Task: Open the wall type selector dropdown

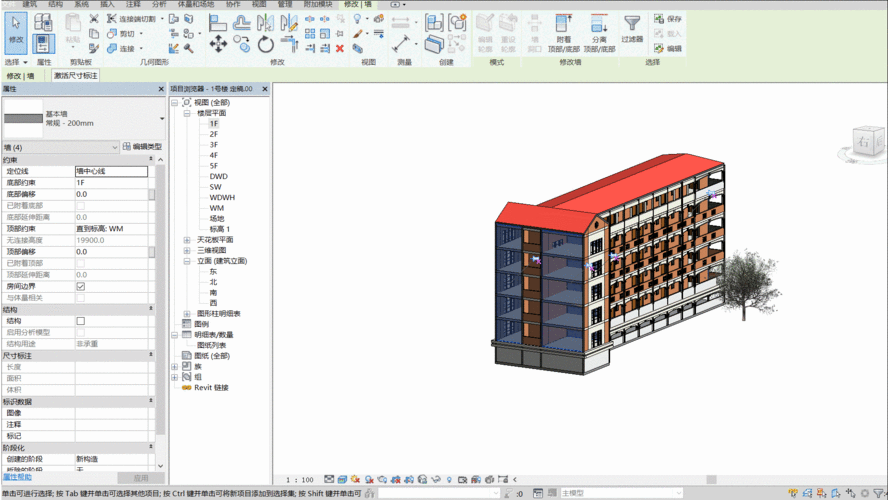Action: pyautogui.click(x=163, y=118)
